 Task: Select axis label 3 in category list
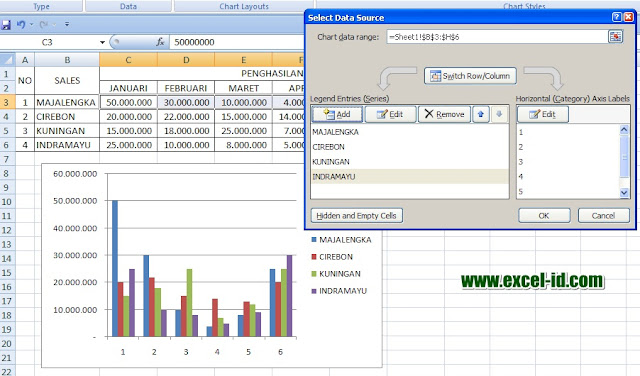568,162
